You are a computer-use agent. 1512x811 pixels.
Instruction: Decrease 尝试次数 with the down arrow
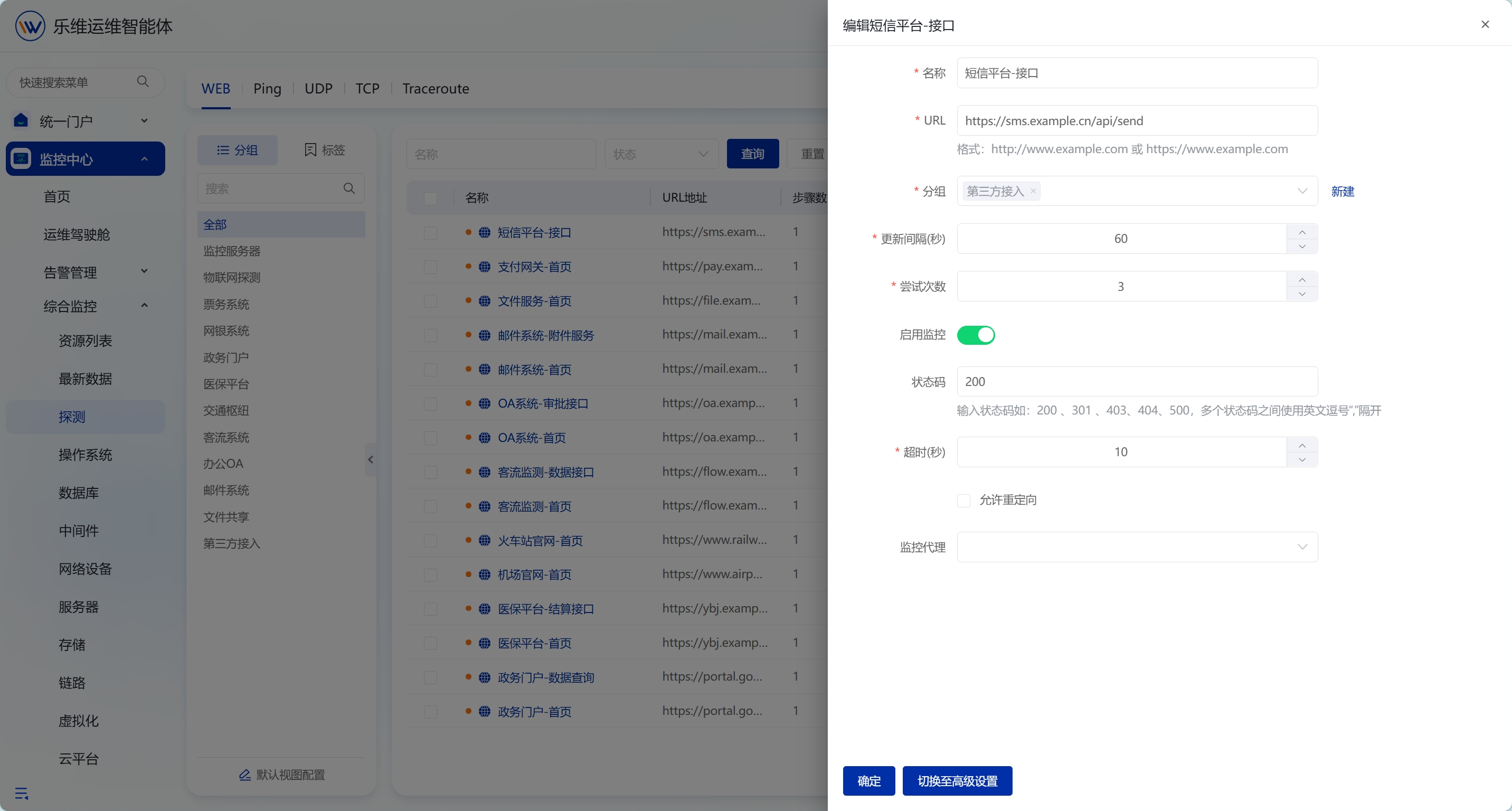point(1302,294)
